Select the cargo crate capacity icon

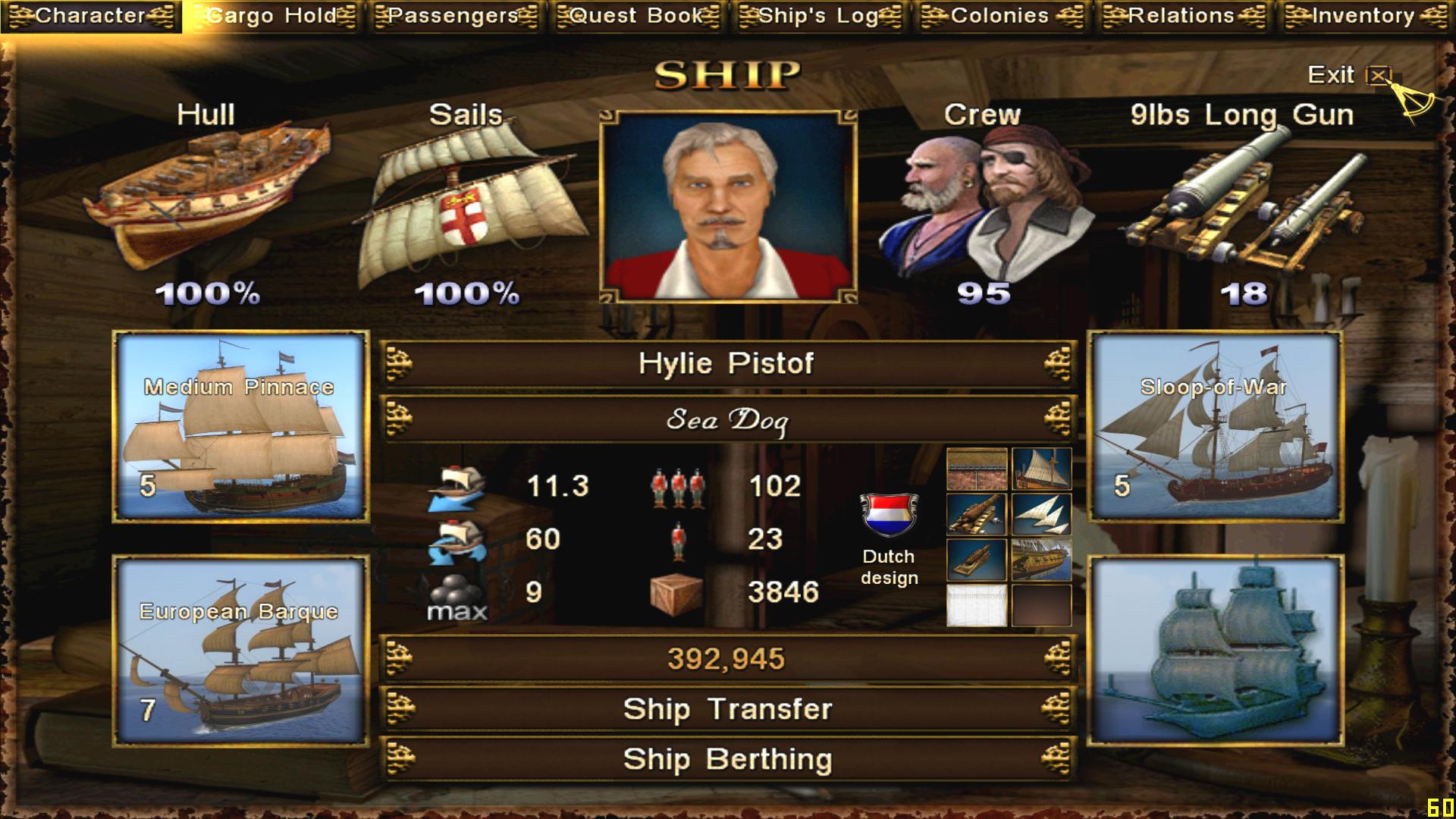pos(676,591)
